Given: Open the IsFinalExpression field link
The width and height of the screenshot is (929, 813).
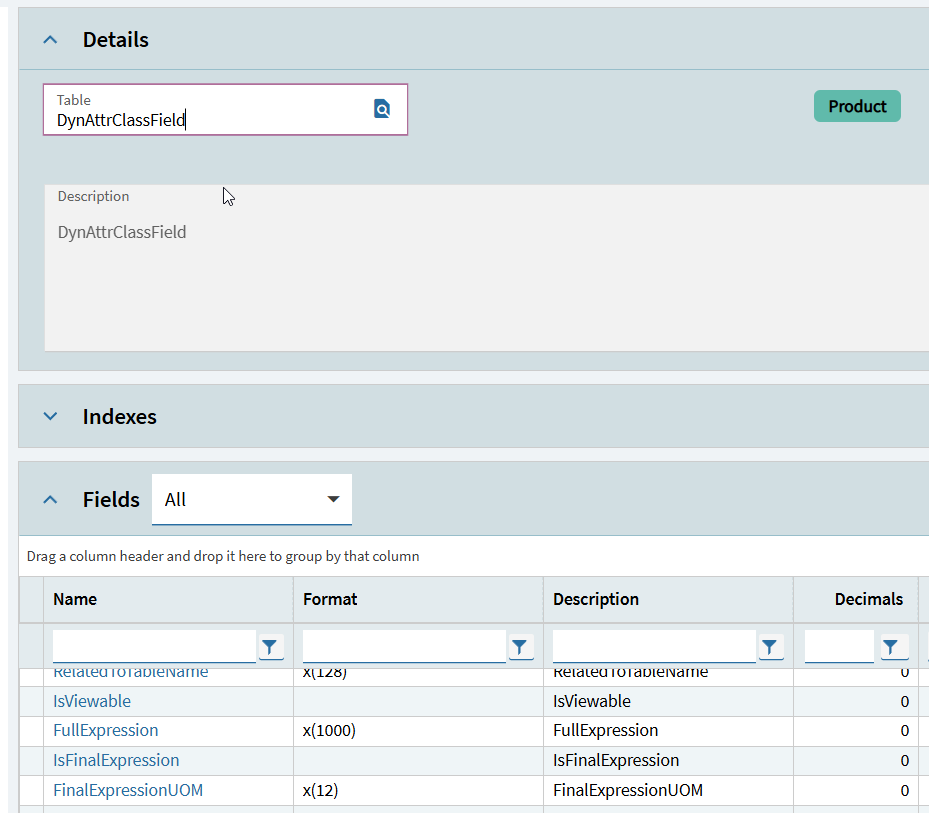Looking at the screenshot, I should click(x=116, y=761).
